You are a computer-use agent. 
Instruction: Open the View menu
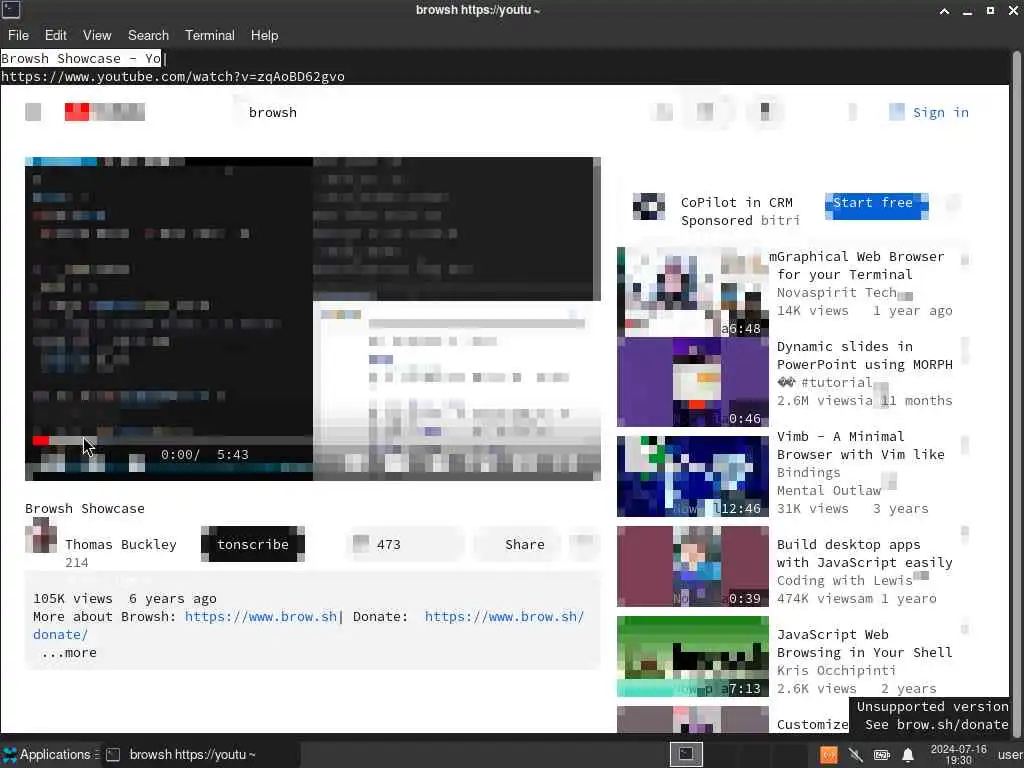click(97, 35)
